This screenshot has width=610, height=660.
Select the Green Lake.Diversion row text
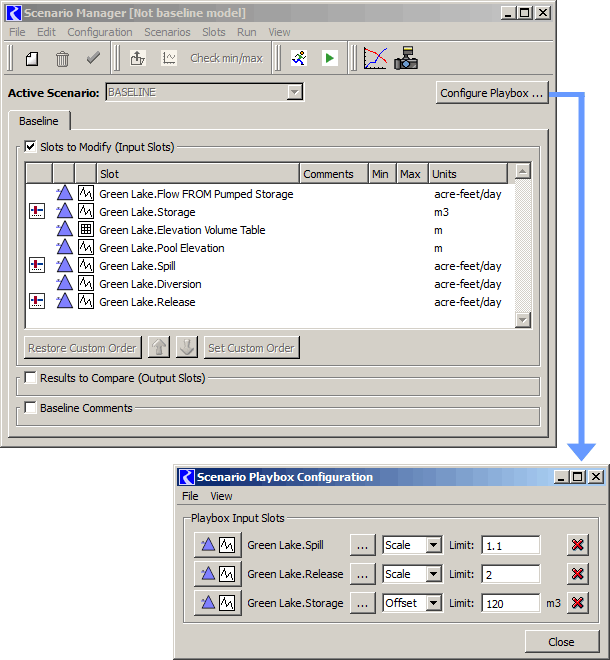tap(150, 283)
